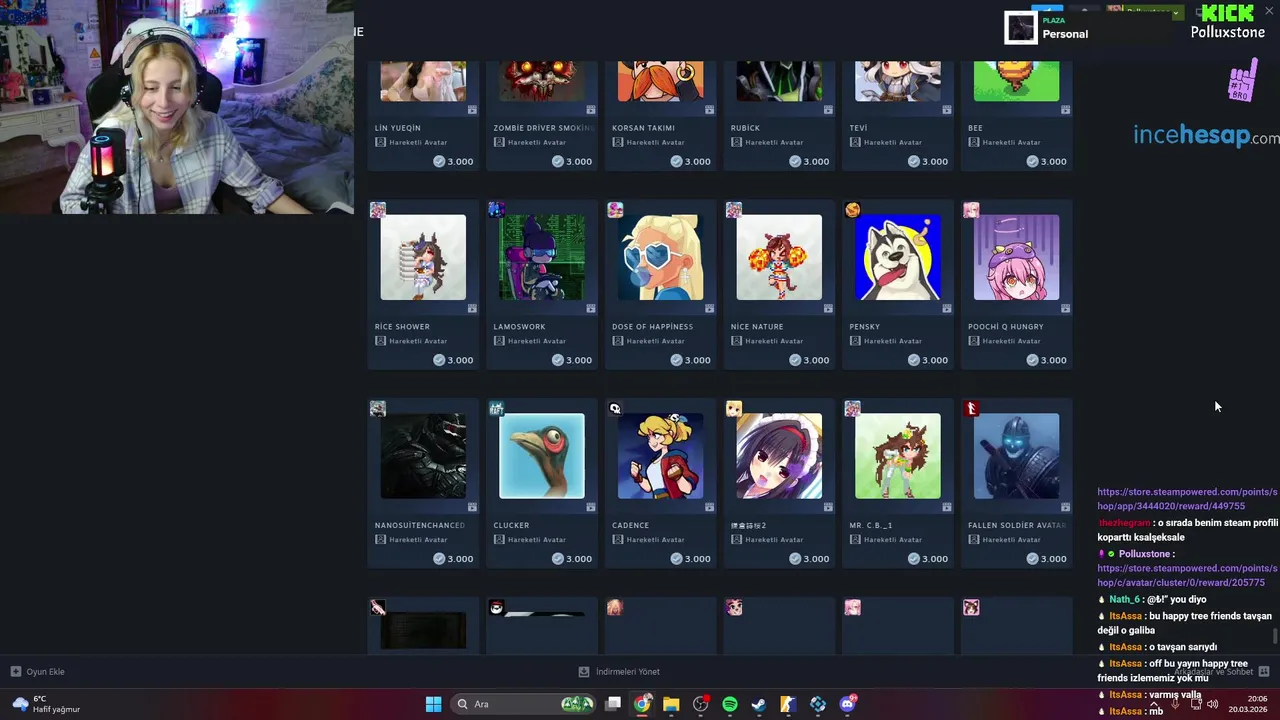1280x720 pixels.
Task: Click the animated film icon on Rice Shower card
Action: tap(472, 309)
